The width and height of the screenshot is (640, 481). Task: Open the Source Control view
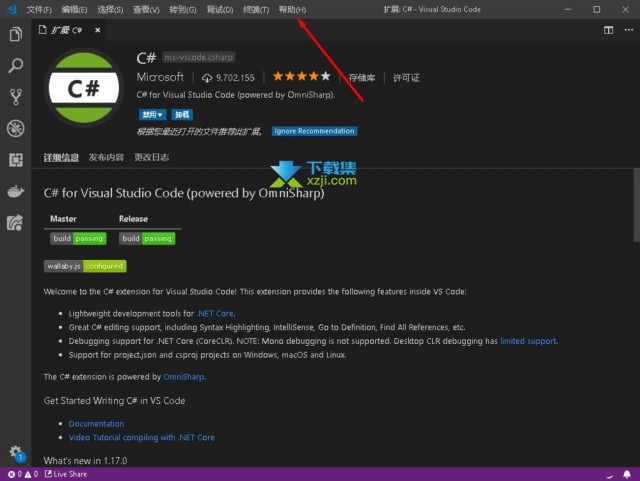(x=16, y=97)
